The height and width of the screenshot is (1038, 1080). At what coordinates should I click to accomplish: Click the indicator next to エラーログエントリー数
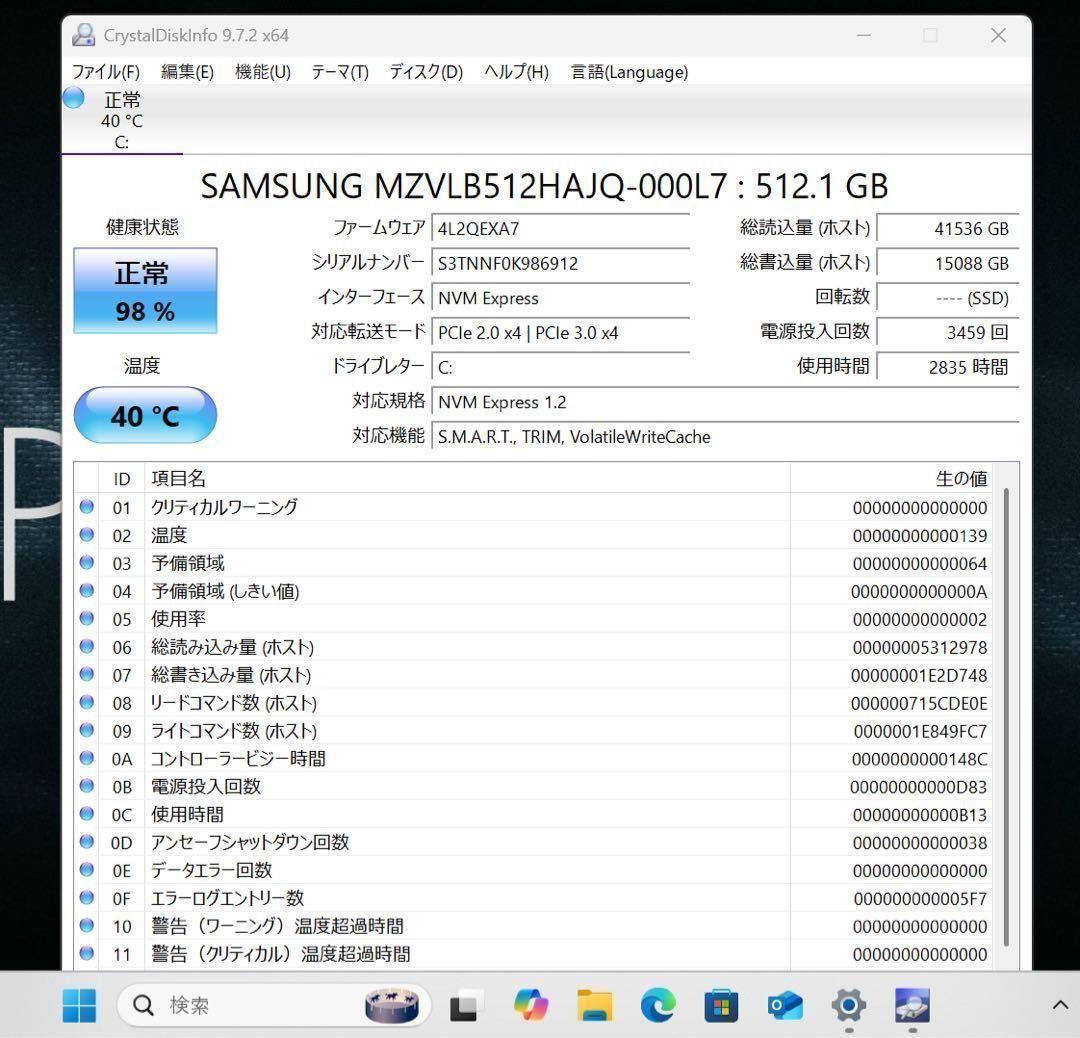pyautogui.click(x=87, y=898)
